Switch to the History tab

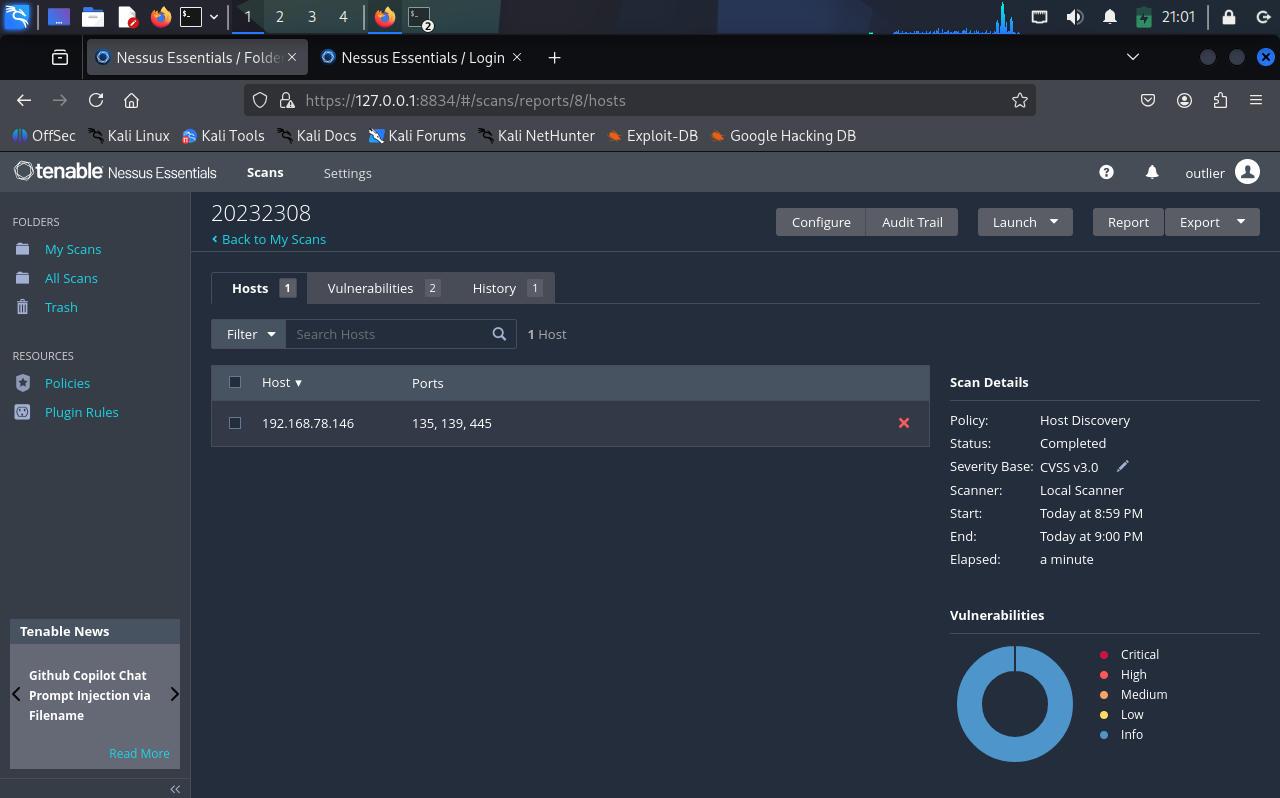(x=506, y=288)
